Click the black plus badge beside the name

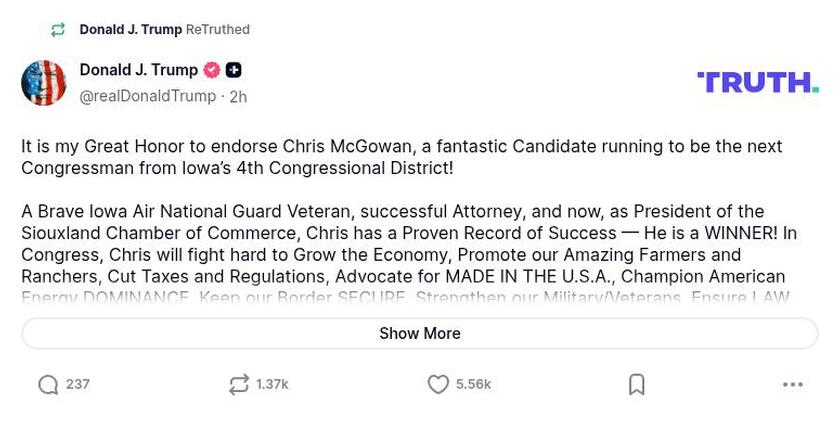click(233, 70)
